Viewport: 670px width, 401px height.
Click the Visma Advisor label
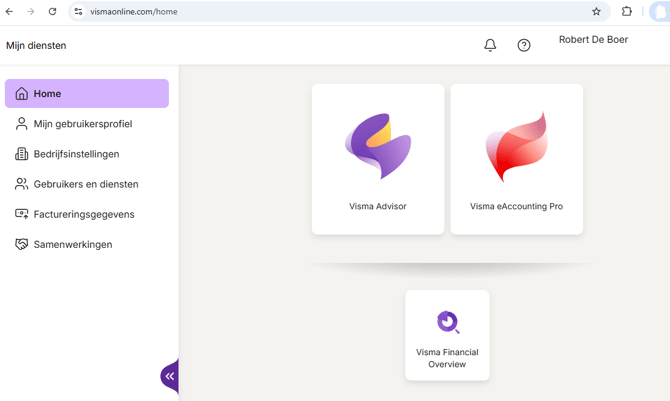(378, 206)
